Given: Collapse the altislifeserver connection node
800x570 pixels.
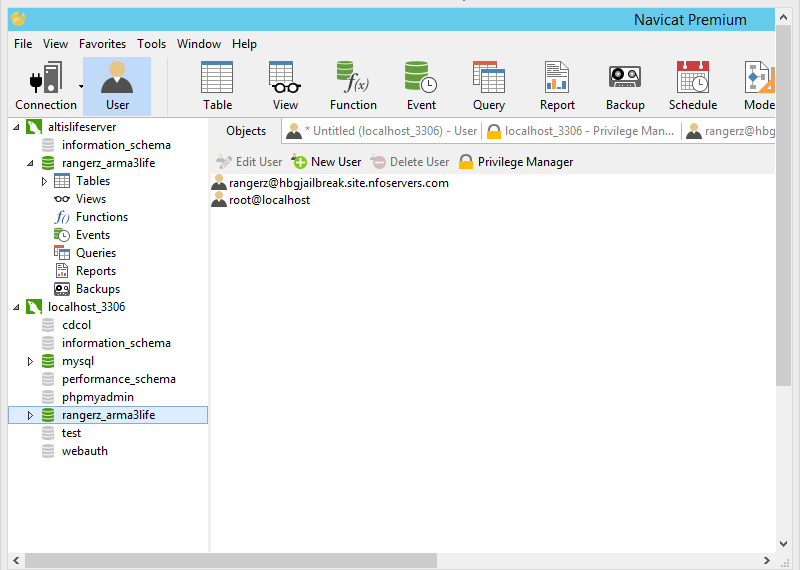Looking at the screenshot, I should (16, 127).
